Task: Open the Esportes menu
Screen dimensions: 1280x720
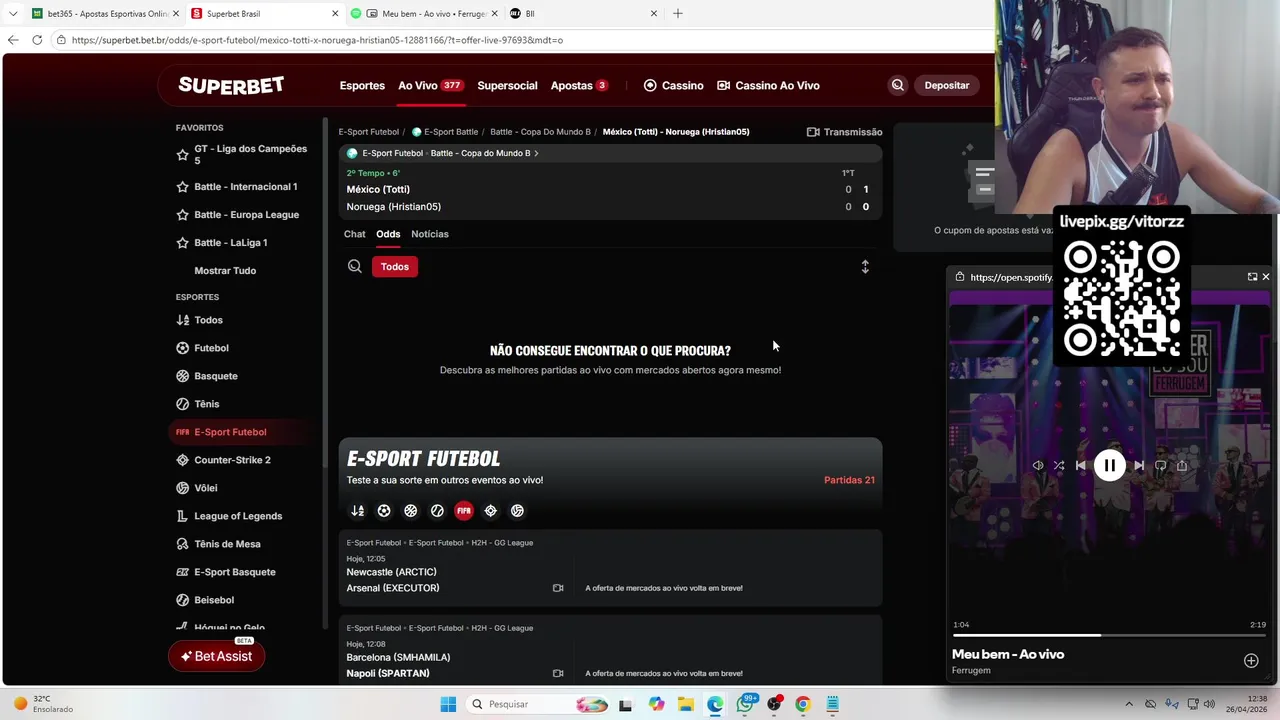Action: (362, 86)
